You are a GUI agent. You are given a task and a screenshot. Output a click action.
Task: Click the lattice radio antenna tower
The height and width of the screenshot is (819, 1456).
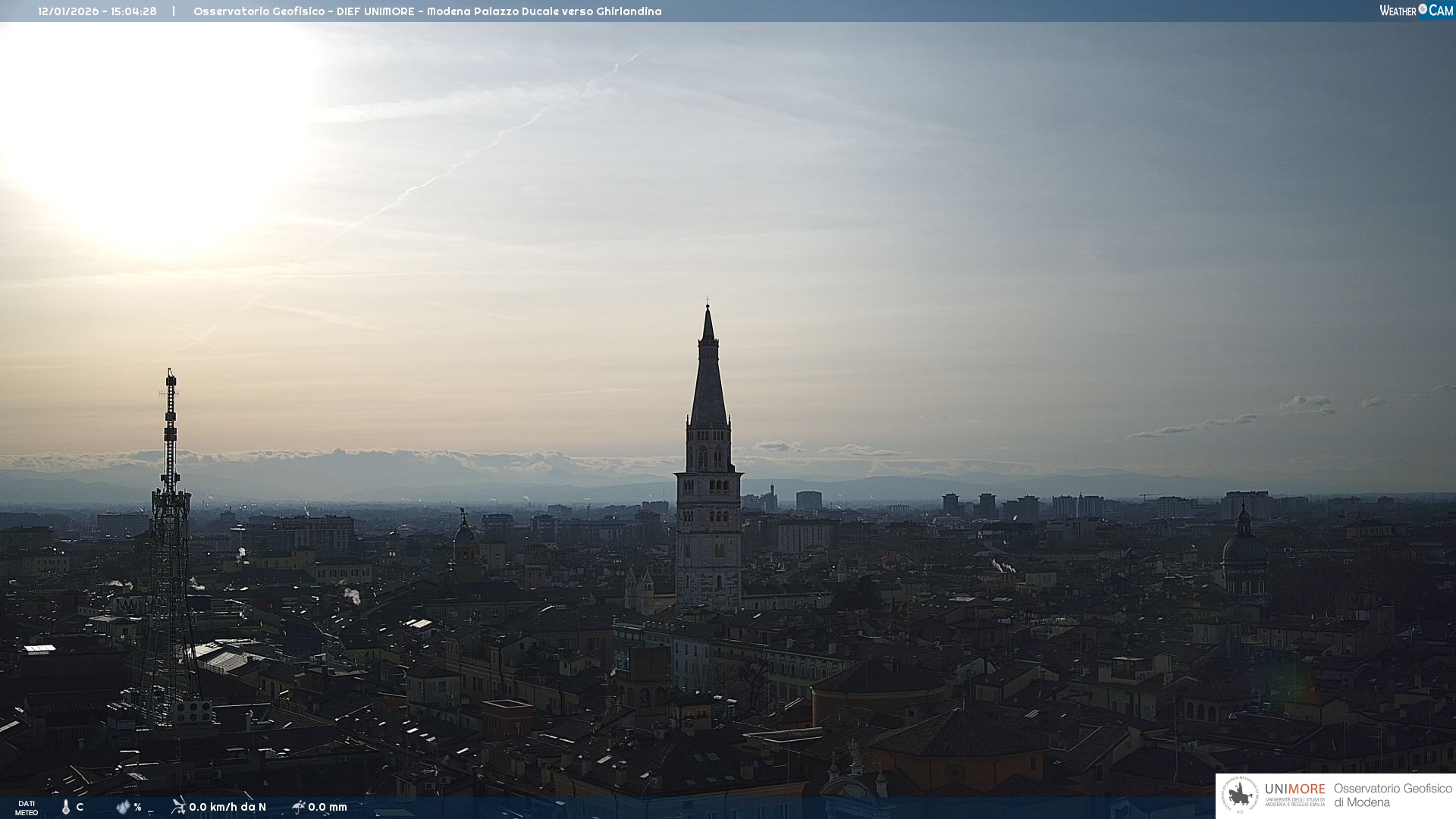170,531
